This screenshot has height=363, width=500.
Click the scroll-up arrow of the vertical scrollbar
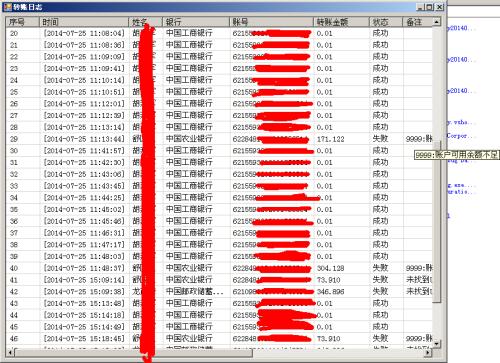coord(437,22)
